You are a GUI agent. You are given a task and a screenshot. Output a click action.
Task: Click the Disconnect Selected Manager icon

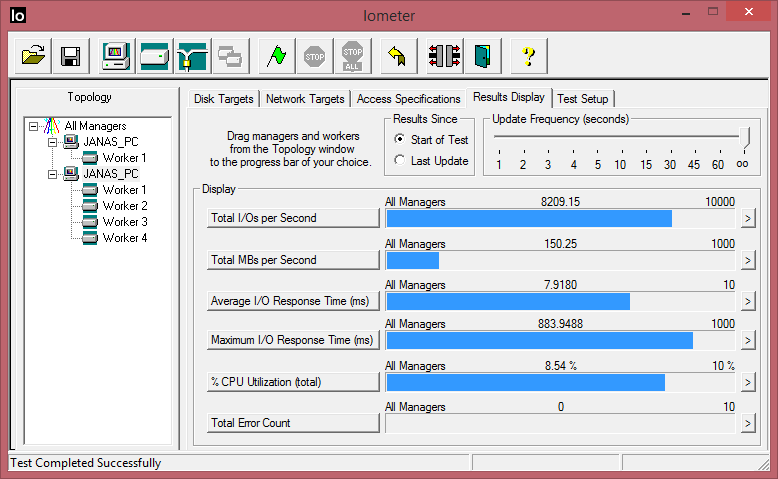click(x=445, y=56)
